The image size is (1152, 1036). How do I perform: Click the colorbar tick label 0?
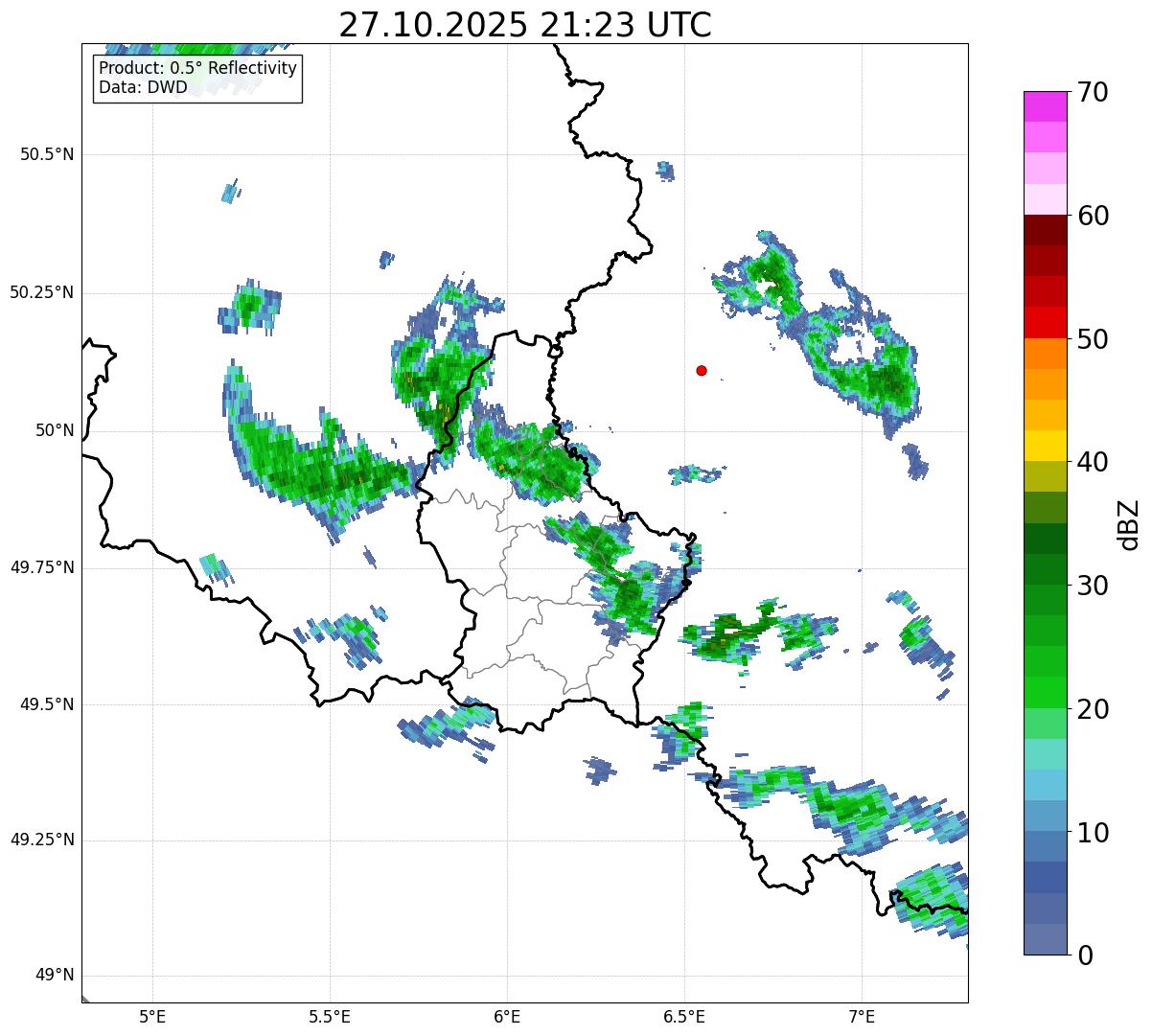point(1086,955)
